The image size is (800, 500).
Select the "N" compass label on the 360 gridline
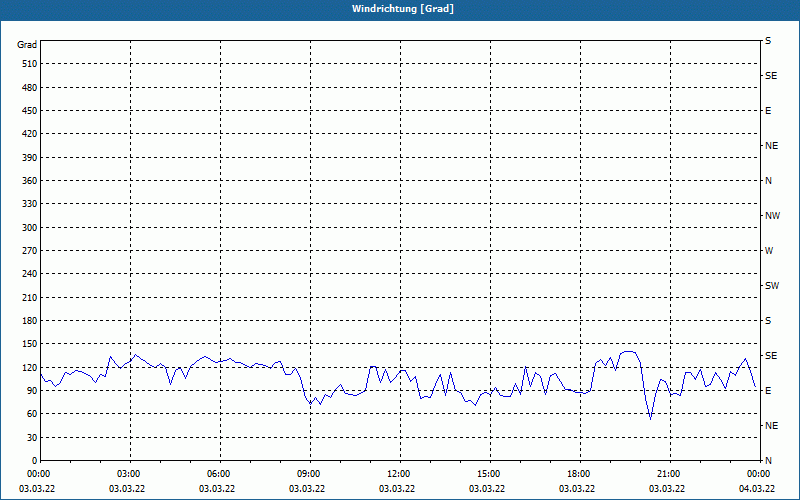click(768, 181)
